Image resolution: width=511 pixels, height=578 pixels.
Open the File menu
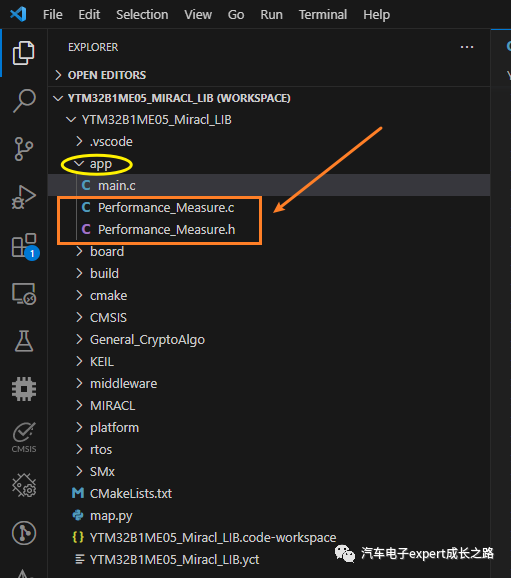coord(53,15)
